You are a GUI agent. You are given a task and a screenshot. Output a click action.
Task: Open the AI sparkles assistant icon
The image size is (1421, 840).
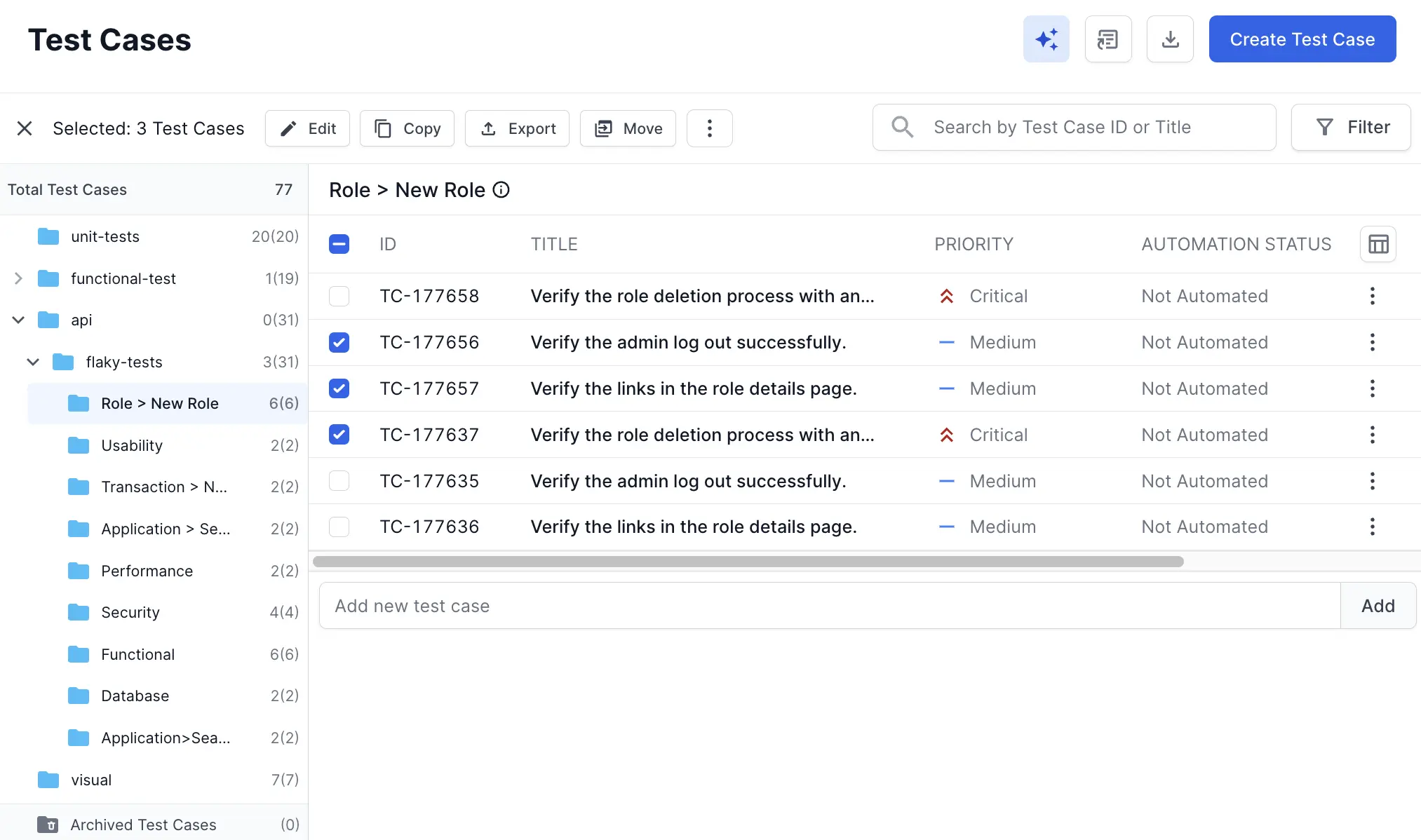(1046, 39)
